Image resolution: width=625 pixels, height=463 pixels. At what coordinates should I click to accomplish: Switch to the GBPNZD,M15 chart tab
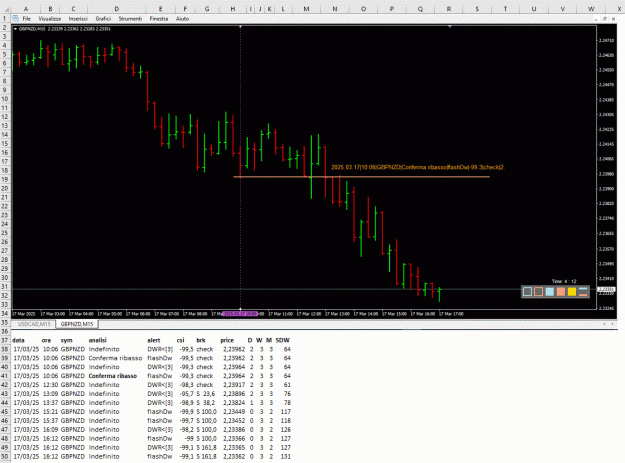point(77,324)
